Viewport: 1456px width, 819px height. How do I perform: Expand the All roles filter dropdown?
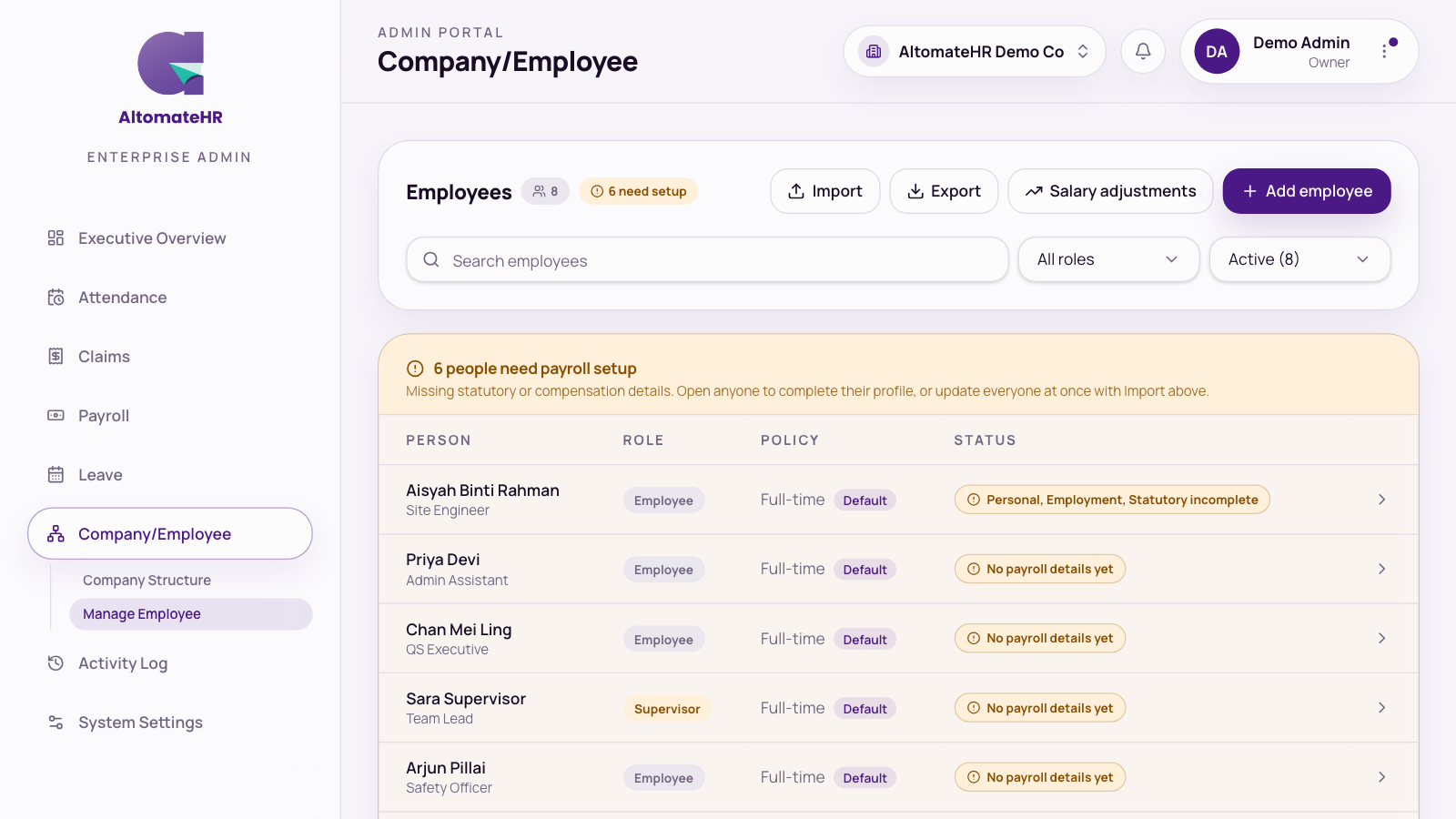(x=1108, y=259)
